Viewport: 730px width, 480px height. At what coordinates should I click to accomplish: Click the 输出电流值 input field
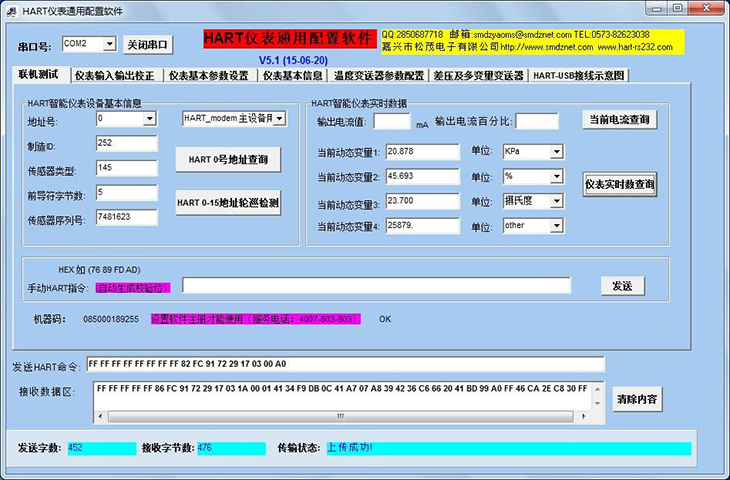click(391, 121)
